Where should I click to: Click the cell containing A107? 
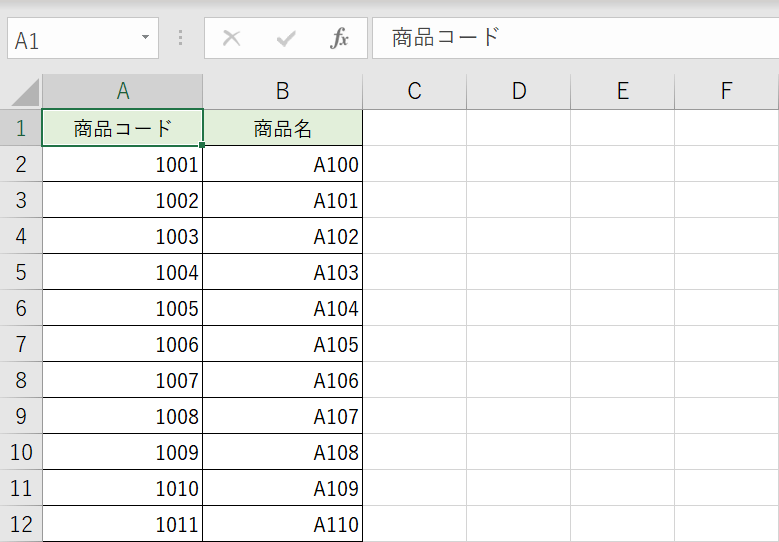coord(283,416)
